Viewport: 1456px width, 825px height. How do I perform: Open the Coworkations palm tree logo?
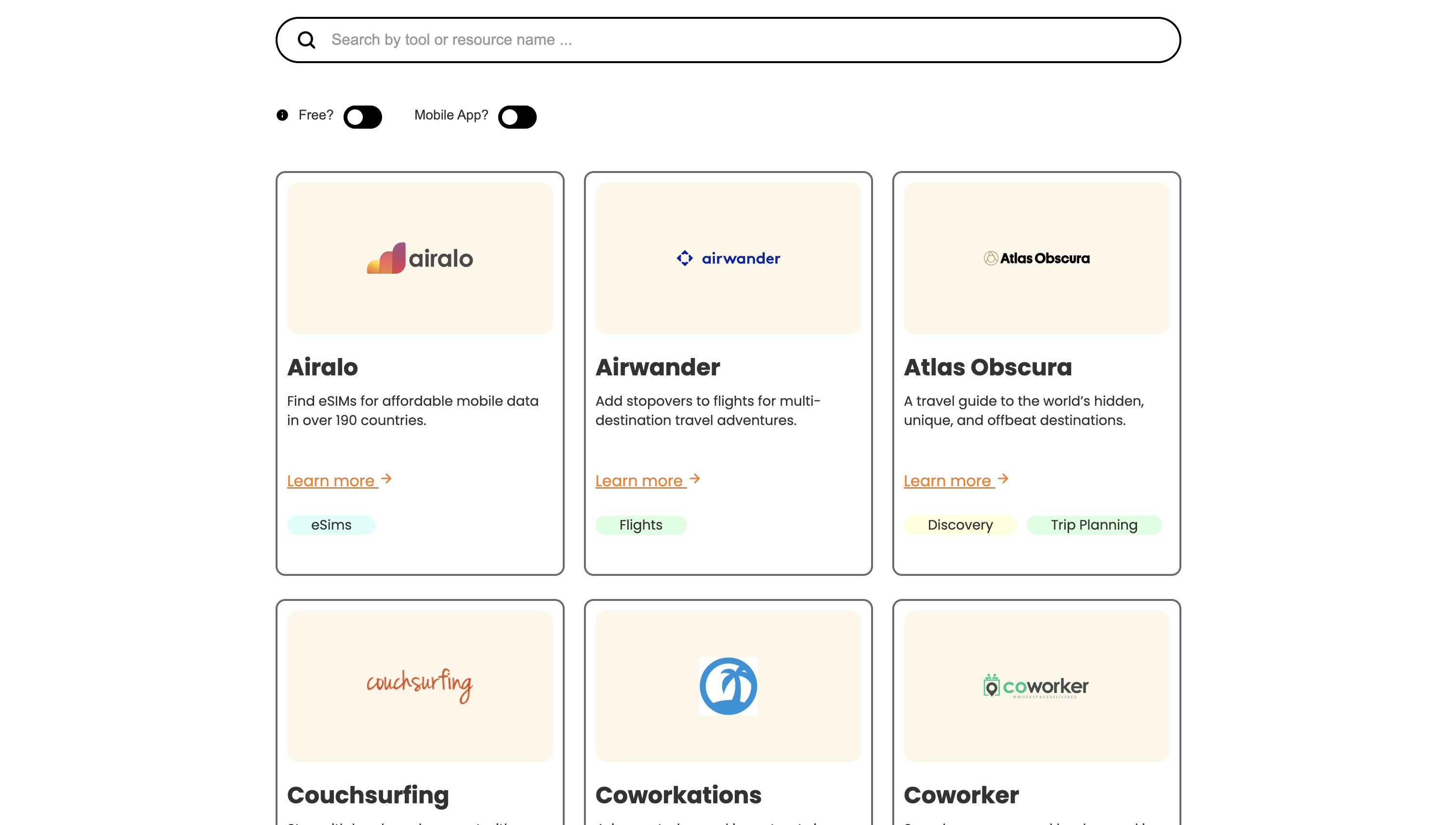pos(728,686)
